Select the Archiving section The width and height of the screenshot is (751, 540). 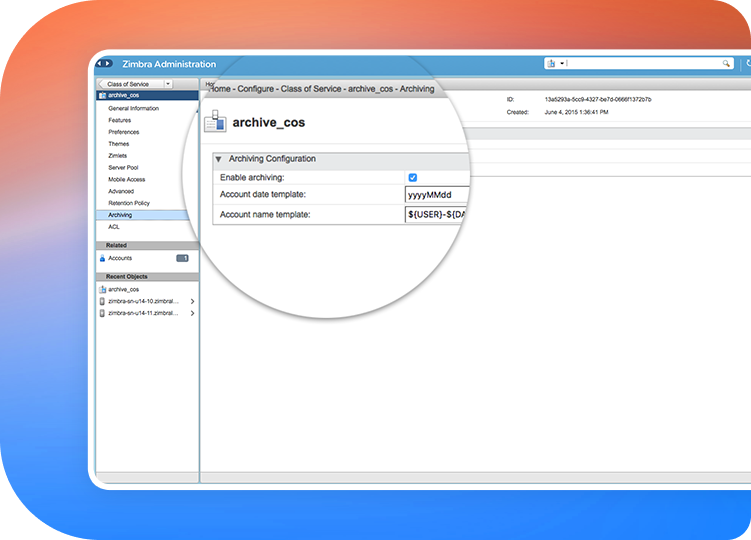tap(142, 215)
